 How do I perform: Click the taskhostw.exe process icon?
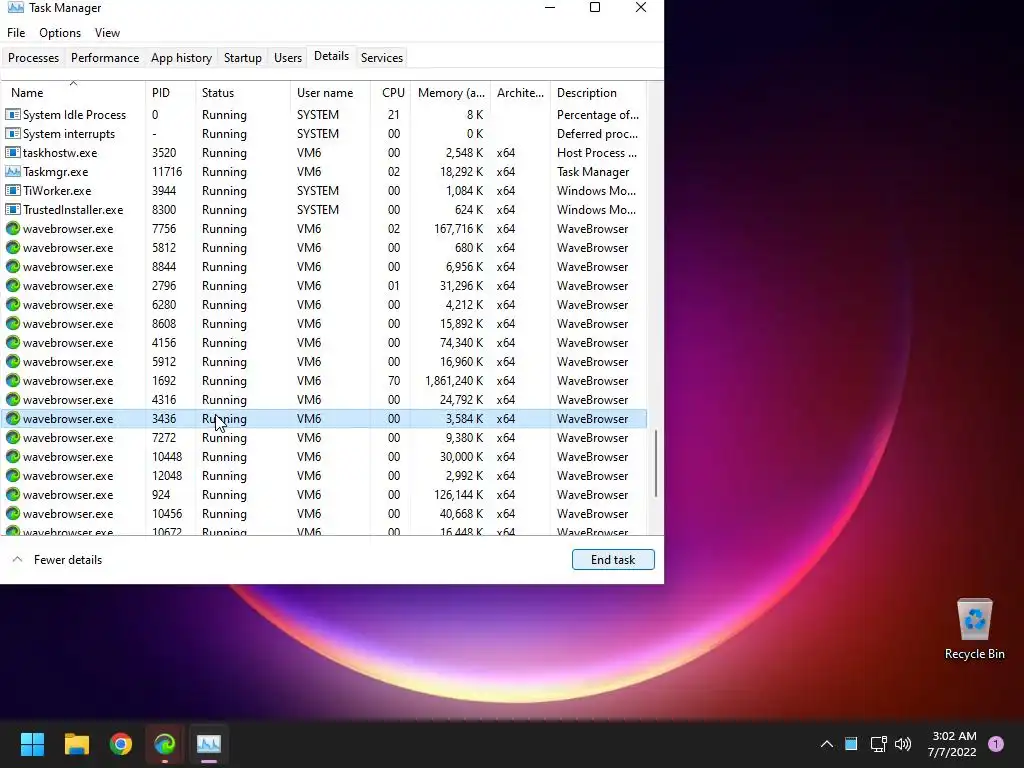click(12, 152)
